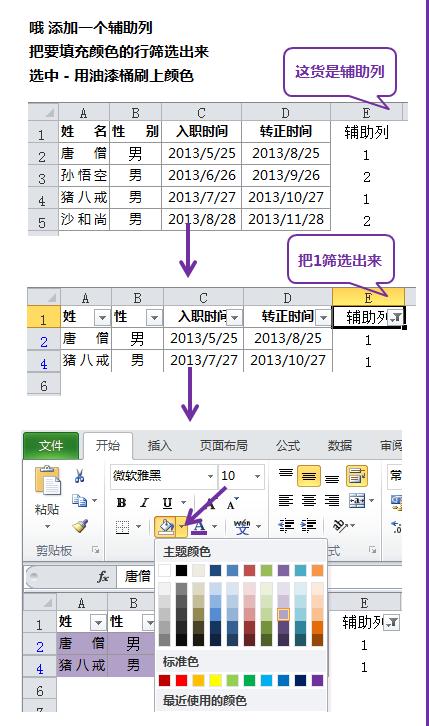Click the Top Align icon
The height and width of the screenshot is (726, 429).
point(286,474)
